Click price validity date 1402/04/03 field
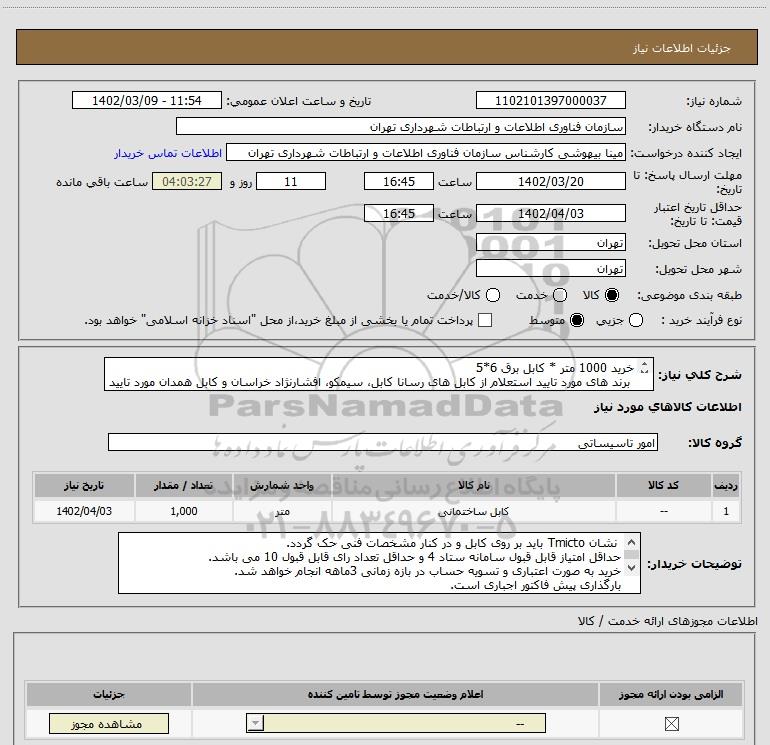The image size is (770, 745). coord(550,213)
